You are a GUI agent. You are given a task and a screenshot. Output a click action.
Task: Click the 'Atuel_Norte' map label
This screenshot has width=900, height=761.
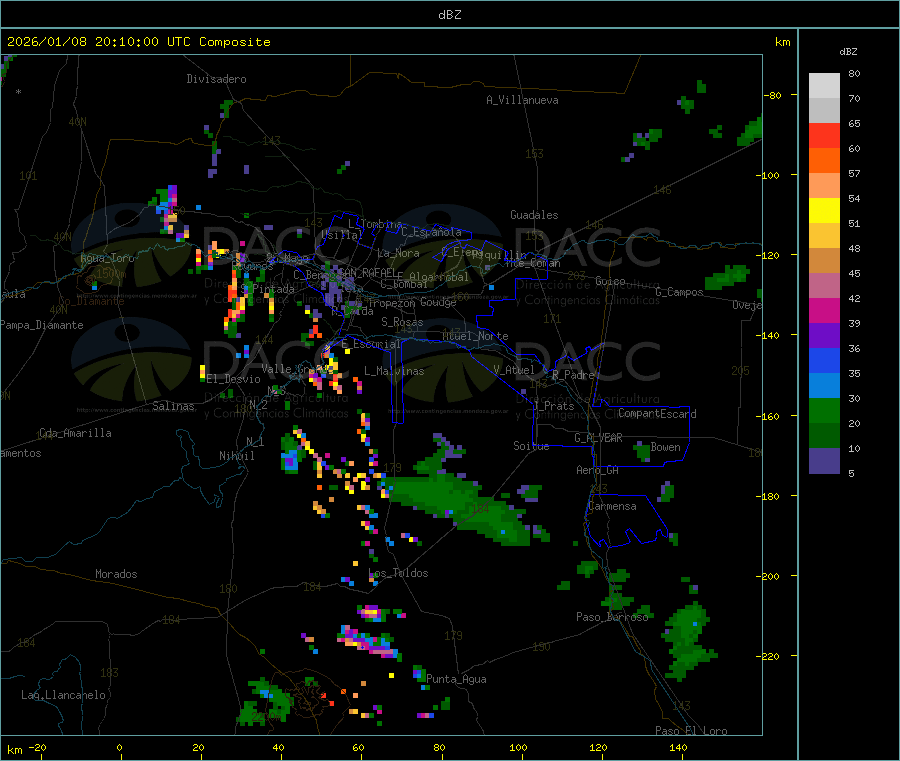pyautogui.click(x=475, y=336)
